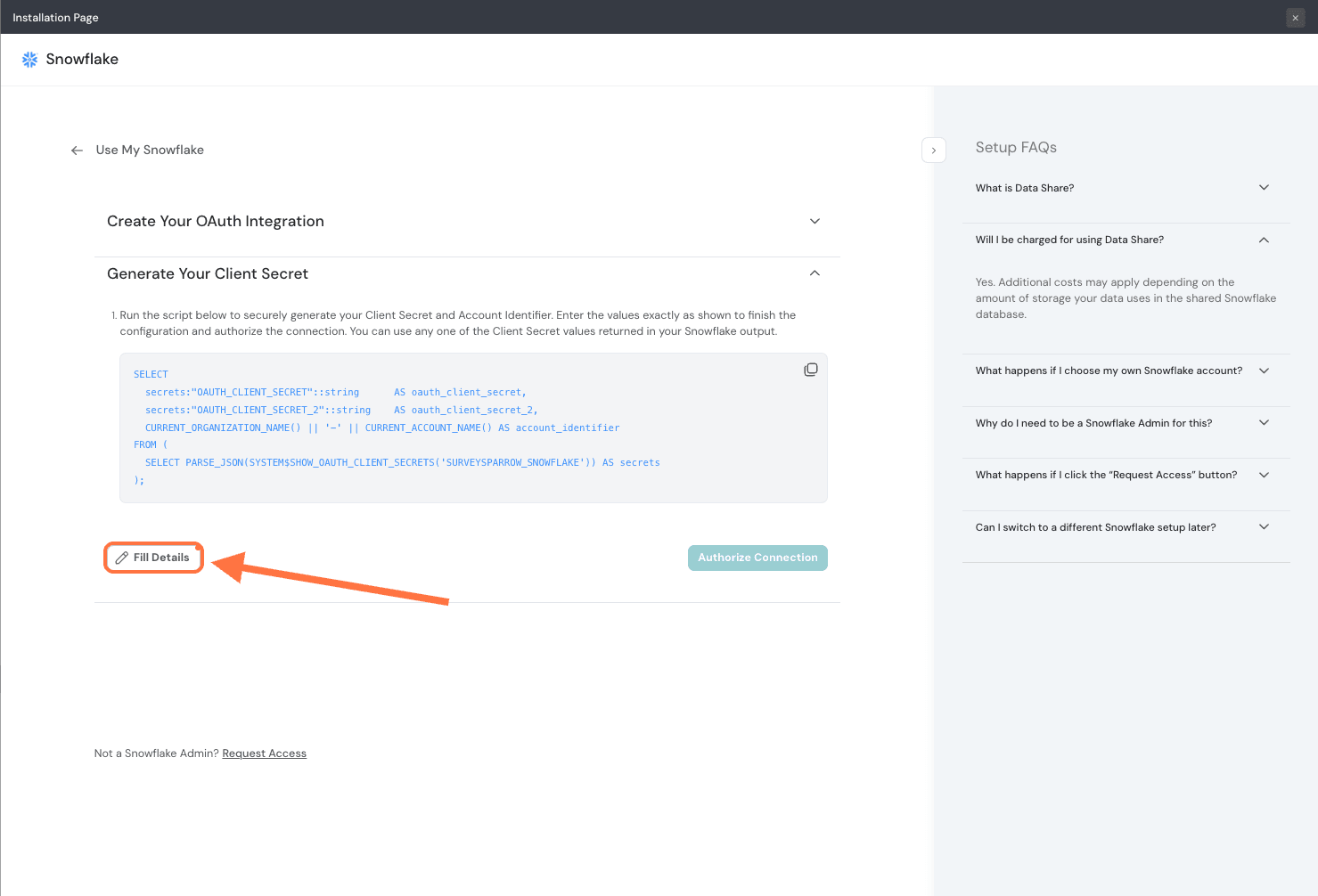This screenshot has height=896, width=1318.
Task: Click the Snowflake logo icon
Action: [x=29, y=60]
